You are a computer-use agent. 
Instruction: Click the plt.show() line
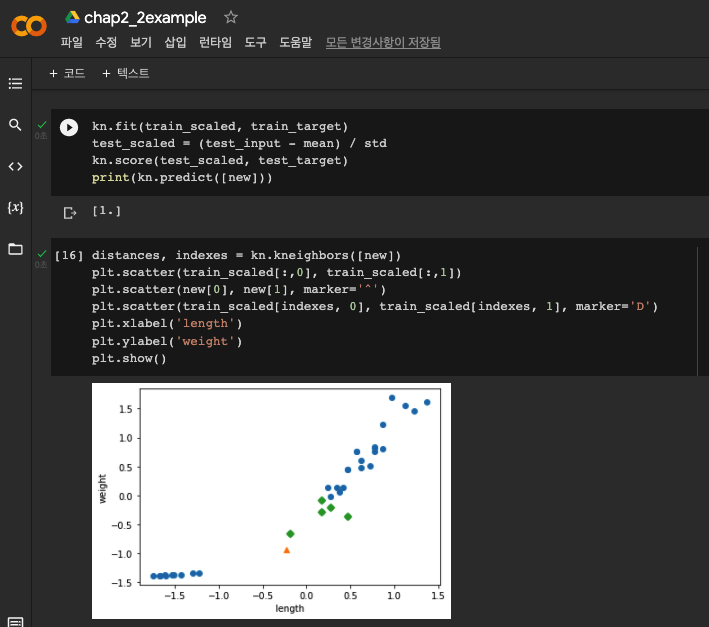pos(129,358)
